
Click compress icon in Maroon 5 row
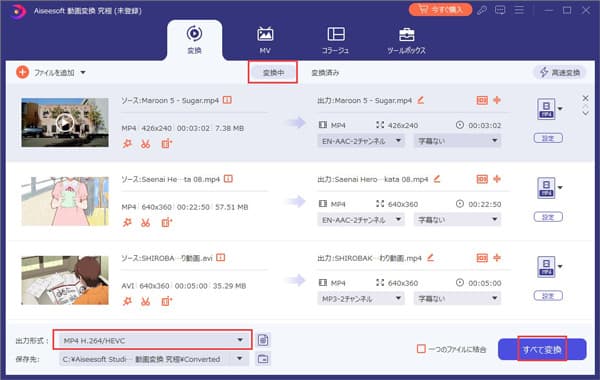click(x=482, y=100)
